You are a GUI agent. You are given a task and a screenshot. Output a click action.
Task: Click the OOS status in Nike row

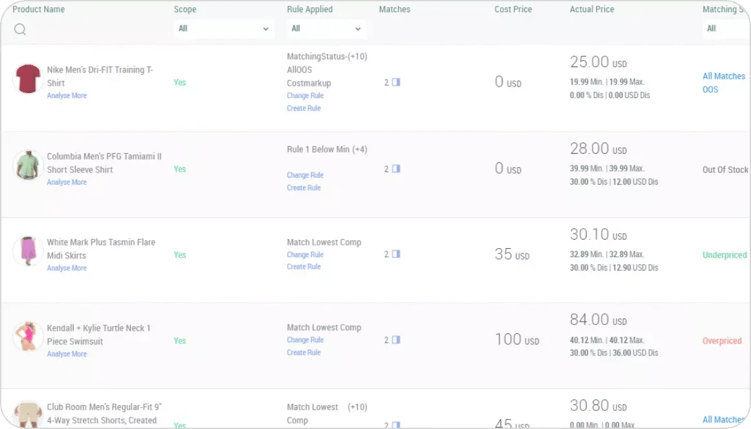pos(710,90)
